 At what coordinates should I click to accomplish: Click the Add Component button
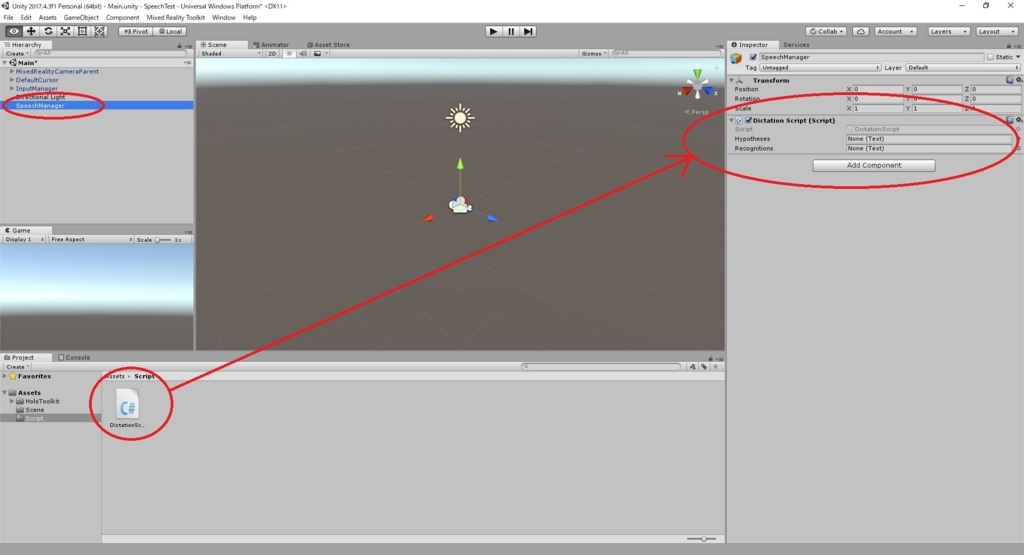pyautogui.click(x=874, y=165)
